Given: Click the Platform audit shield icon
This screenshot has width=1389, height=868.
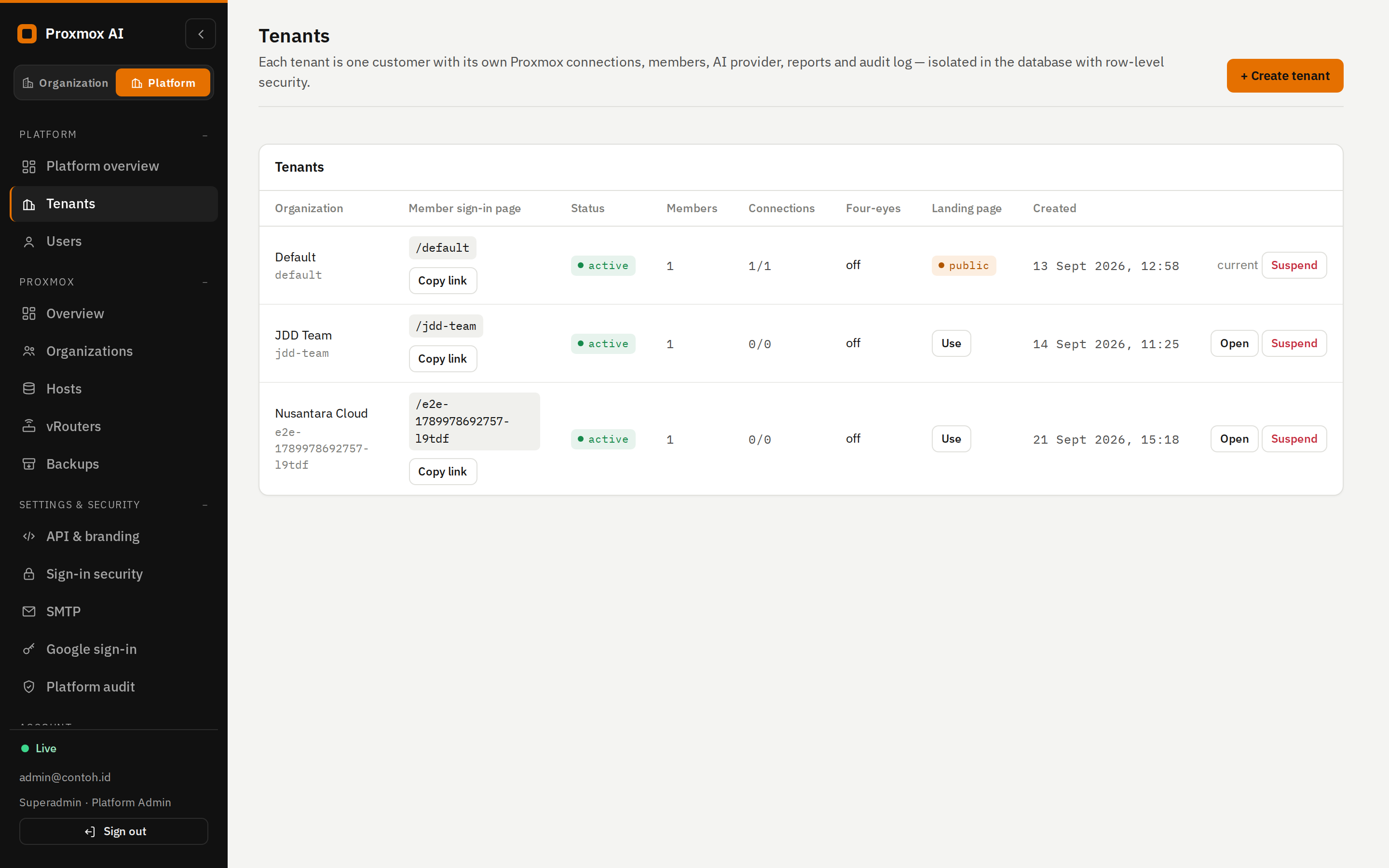Looking at the screenshot, I should (x=29, y=687).
